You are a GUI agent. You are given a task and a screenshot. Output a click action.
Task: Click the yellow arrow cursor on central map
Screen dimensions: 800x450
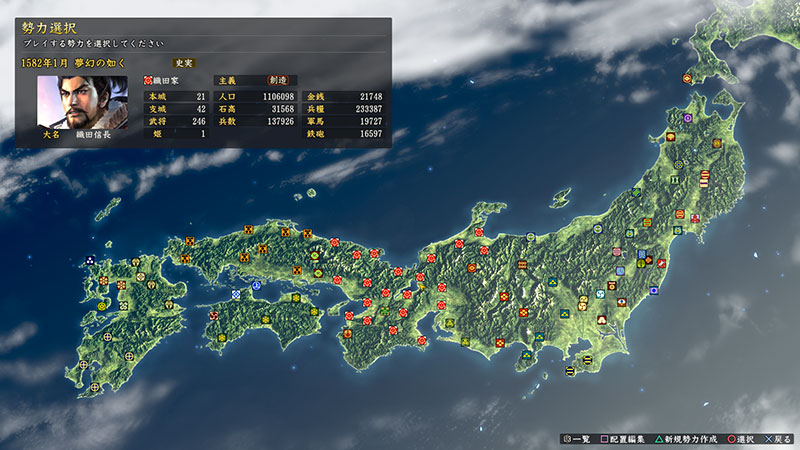click(424, 287)
